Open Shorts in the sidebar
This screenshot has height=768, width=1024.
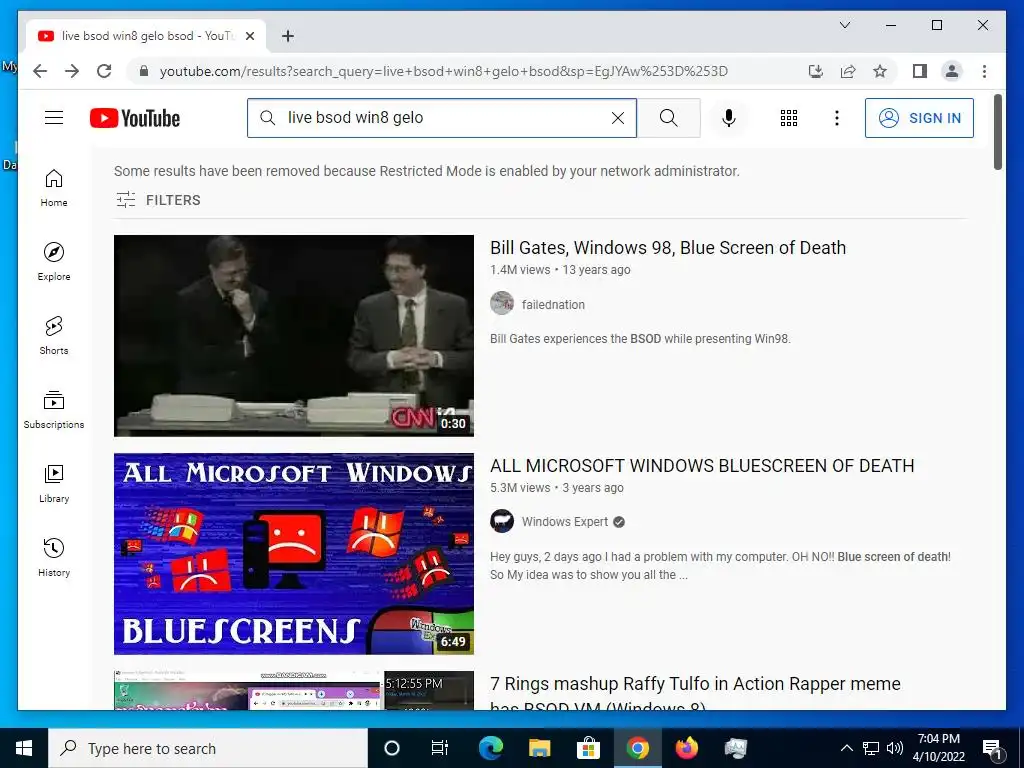click(x=54, y=335)
